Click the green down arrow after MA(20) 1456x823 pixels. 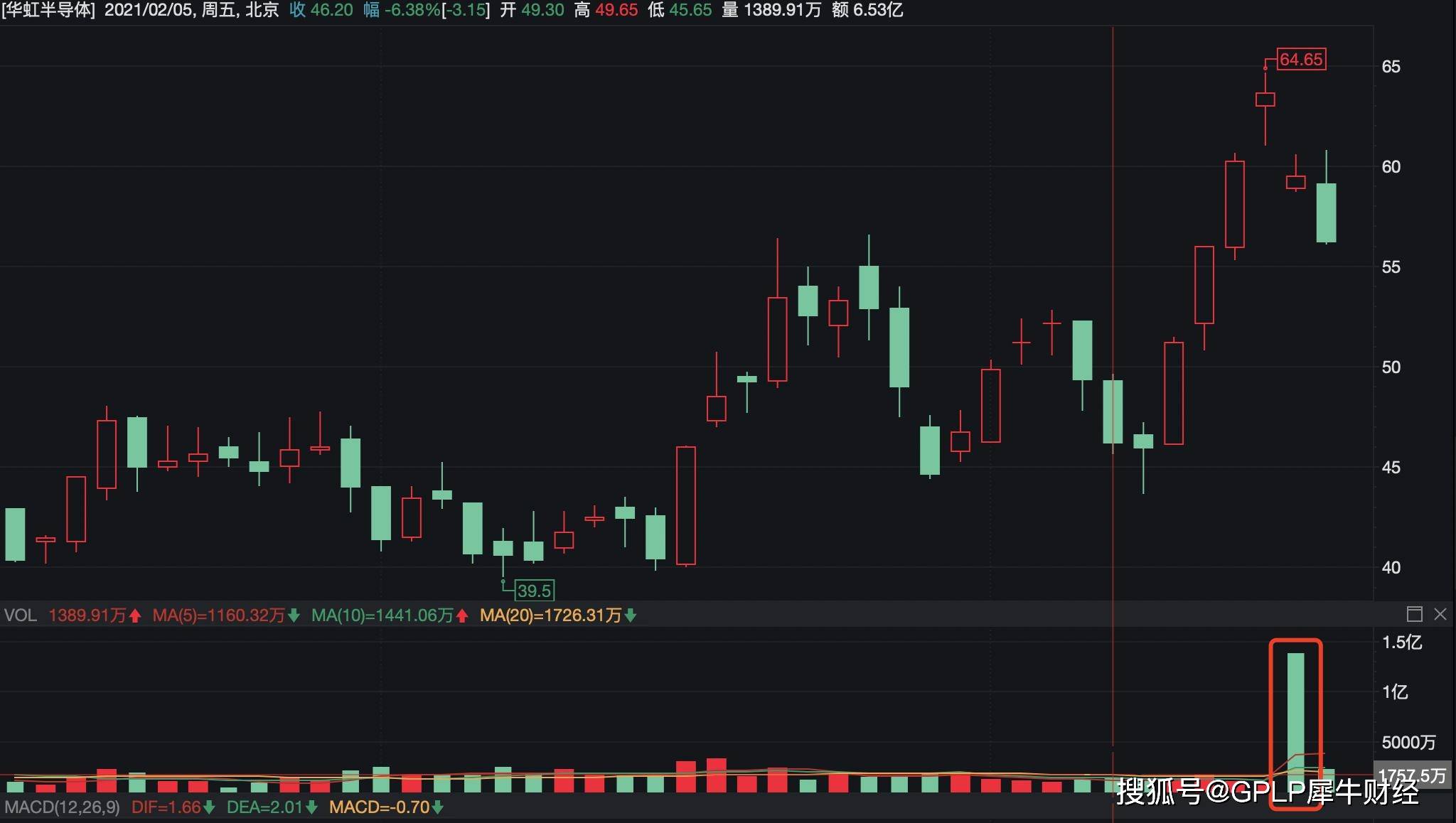coord(630,615)
